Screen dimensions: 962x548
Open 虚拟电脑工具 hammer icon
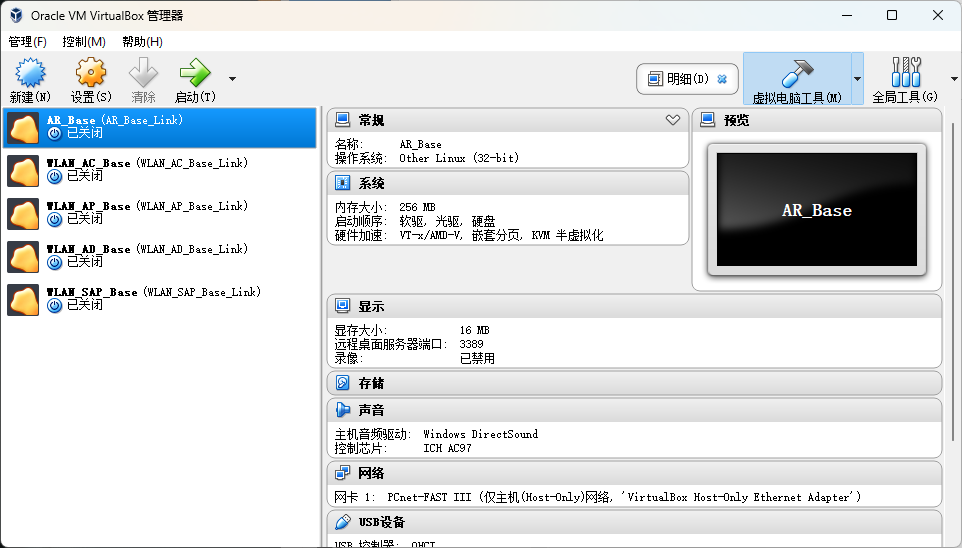click(x=797, y=74)
